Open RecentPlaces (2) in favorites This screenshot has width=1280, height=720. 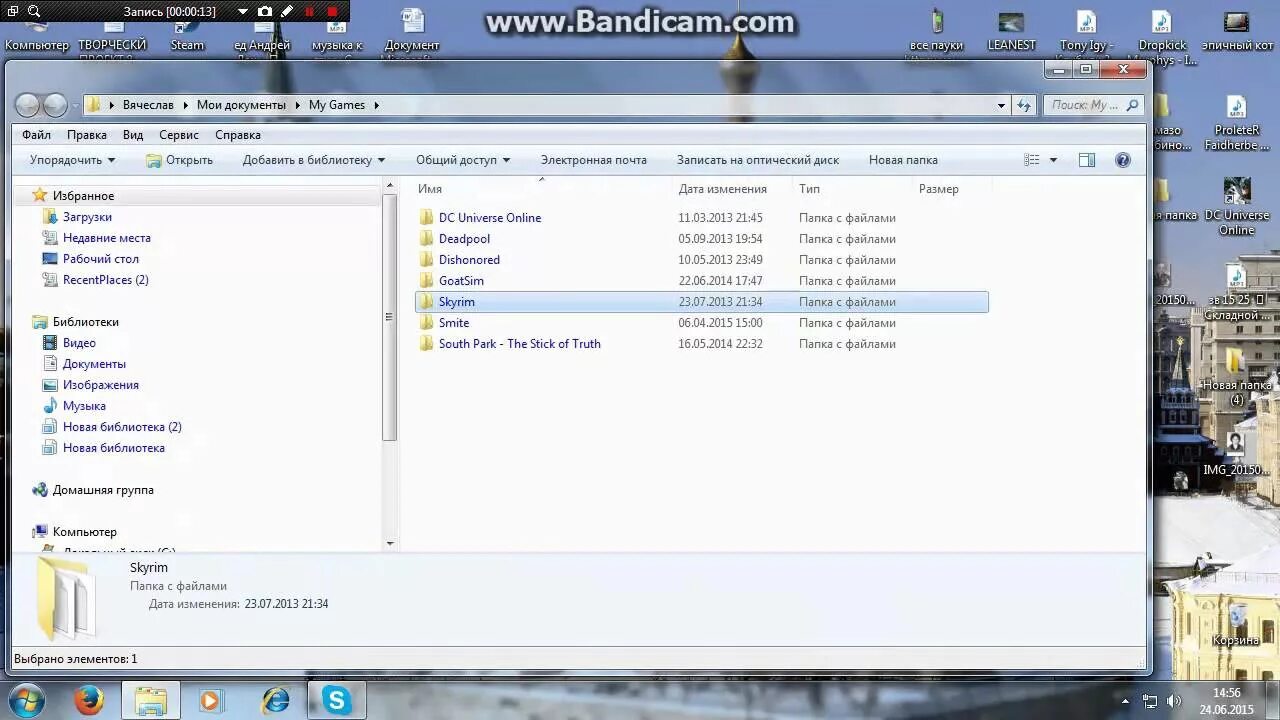105,280
